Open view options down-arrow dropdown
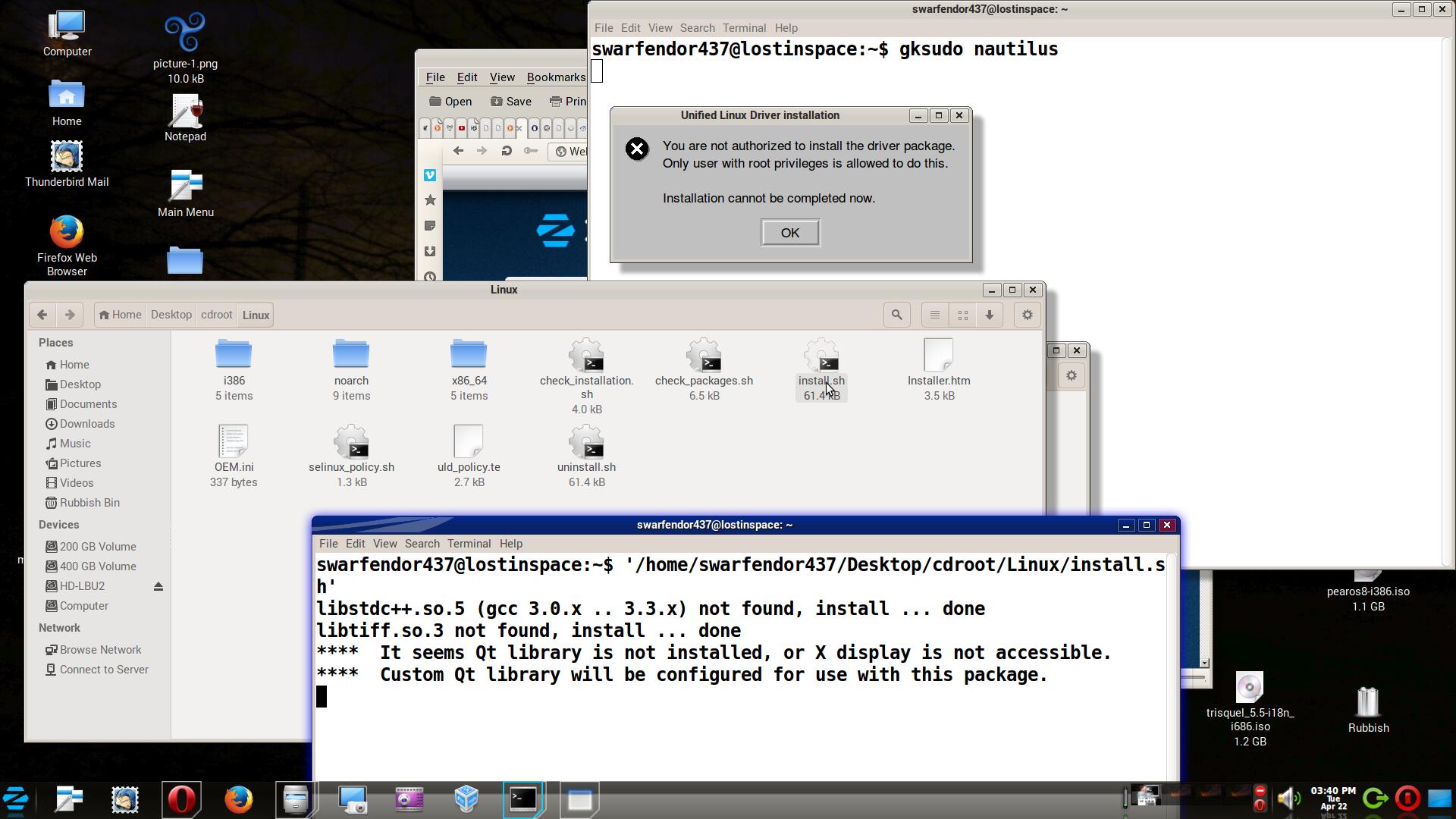Viewport: 1456px width, 819px height. coord(989,315)
